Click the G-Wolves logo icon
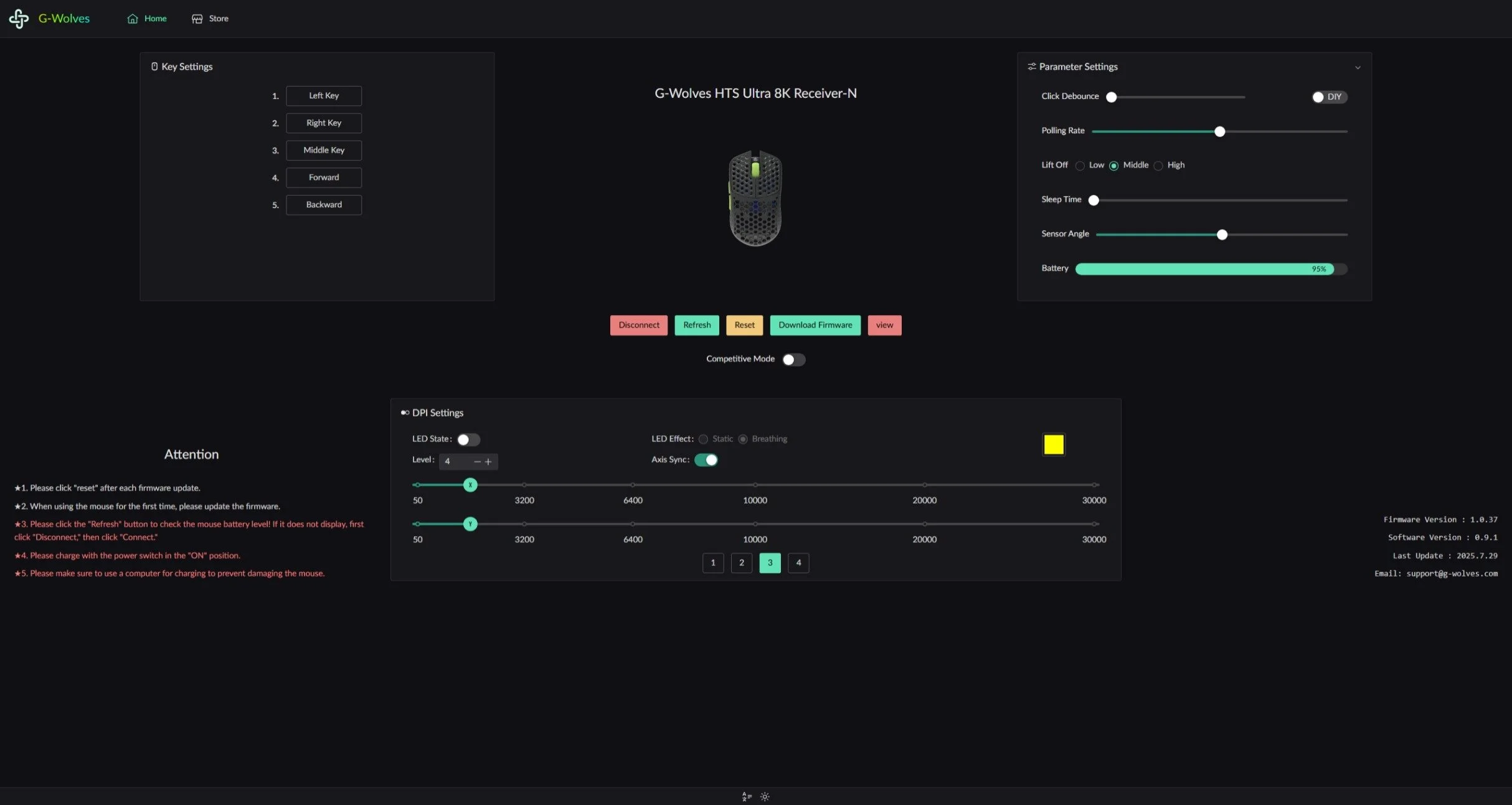The width and height of the screenshot is (1512, 805). coord(19,19)
